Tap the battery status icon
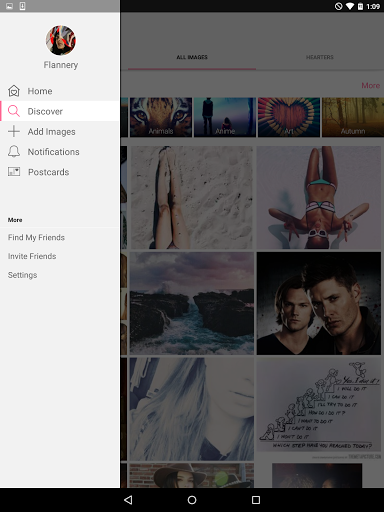 pyautogui.click(x=360, y=6)
